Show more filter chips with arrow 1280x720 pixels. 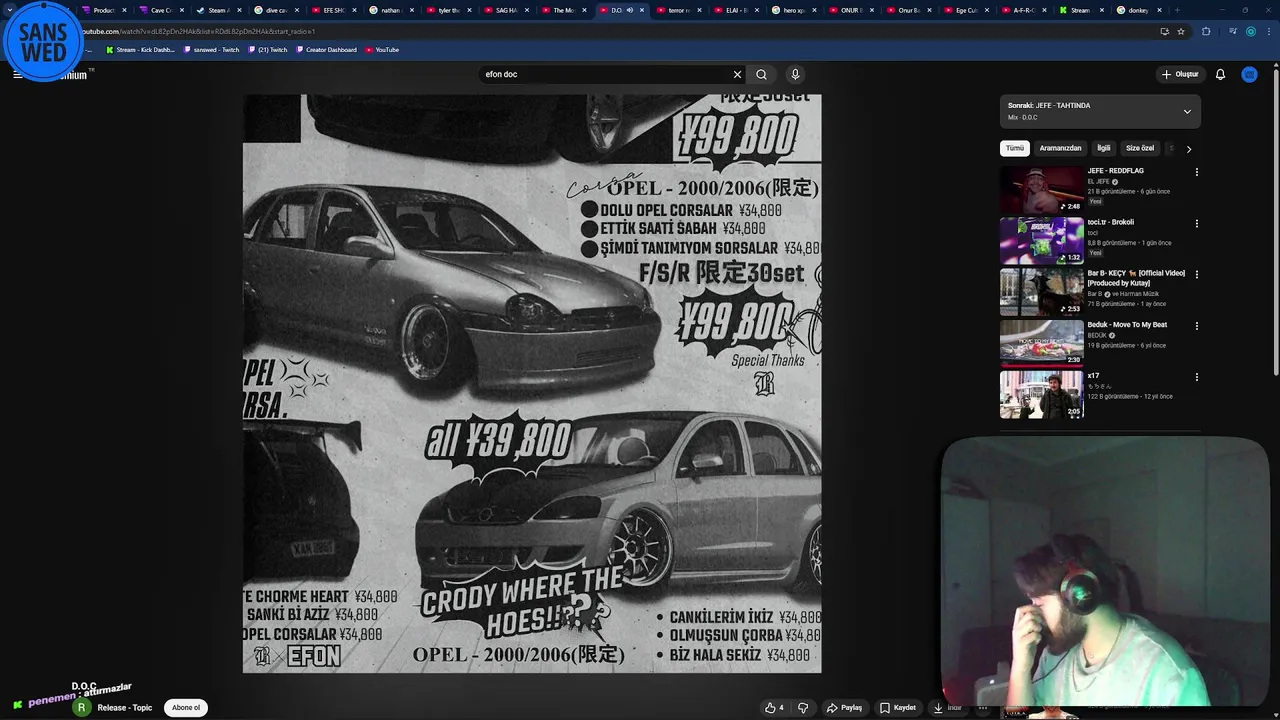tap(1189, 149)
